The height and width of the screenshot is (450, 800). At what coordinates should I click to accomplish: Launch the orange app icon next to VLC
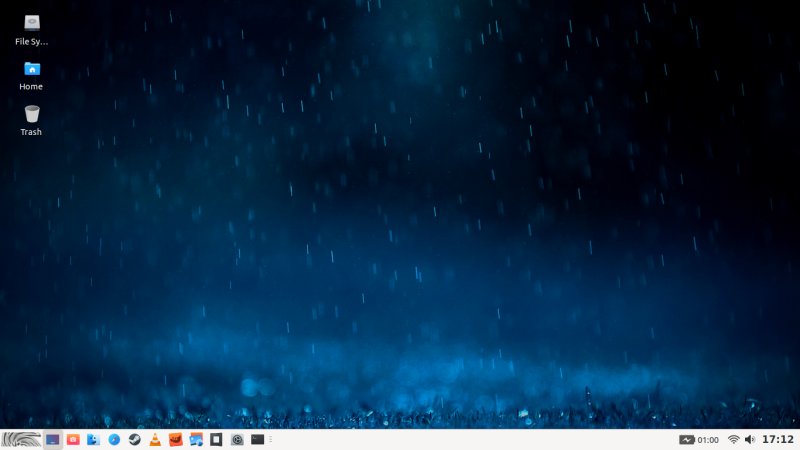click(176, 439)
